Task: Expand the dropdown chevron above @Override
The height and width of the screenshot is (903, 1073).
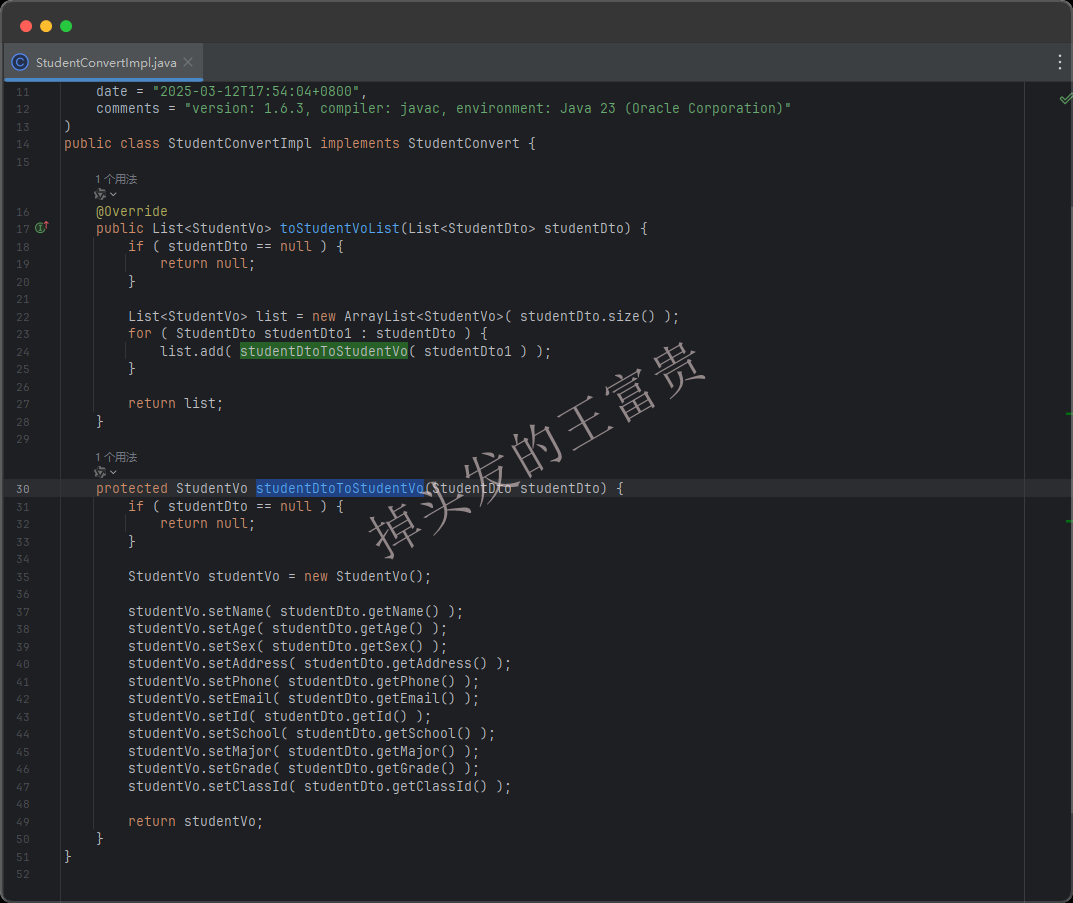Action: click(x=114, y=195)
